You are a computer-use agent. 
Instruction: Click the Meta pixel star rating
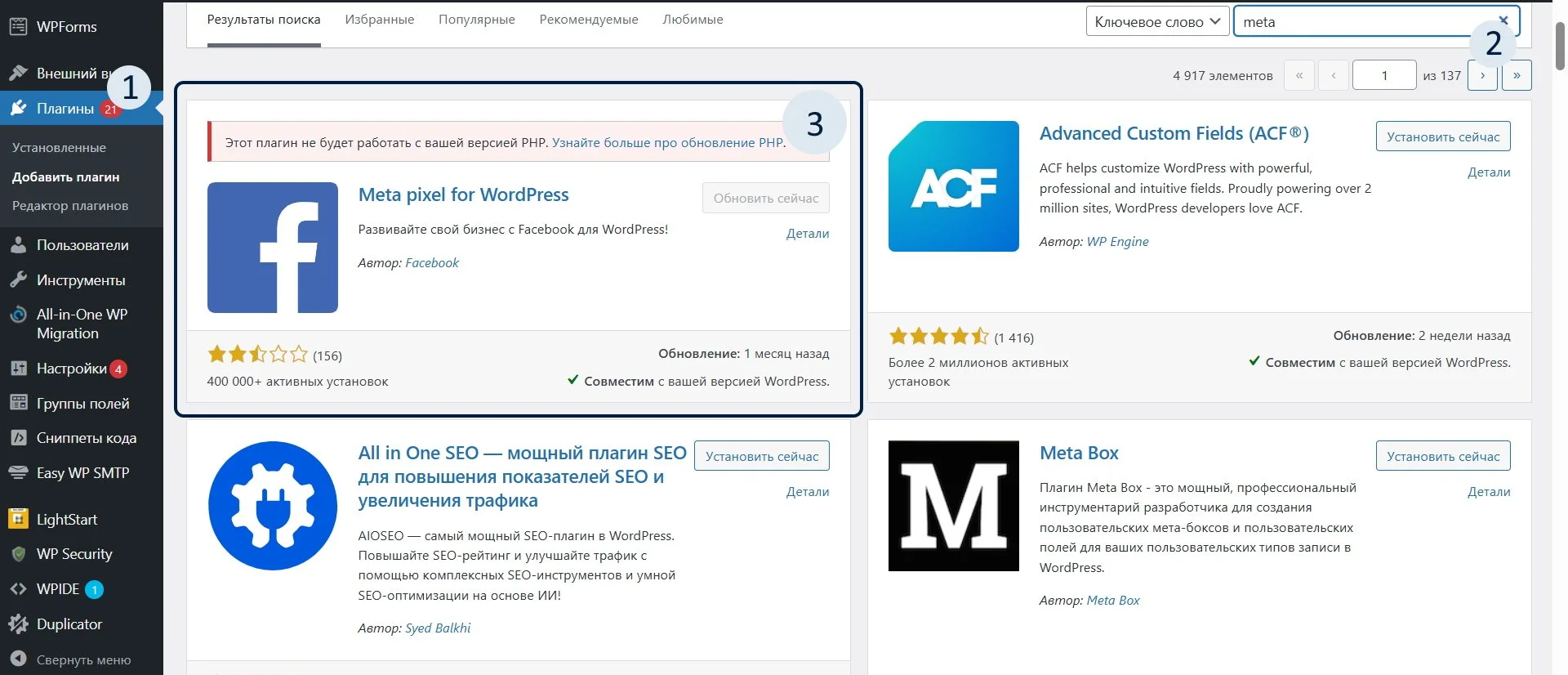(x=257, y=354)
